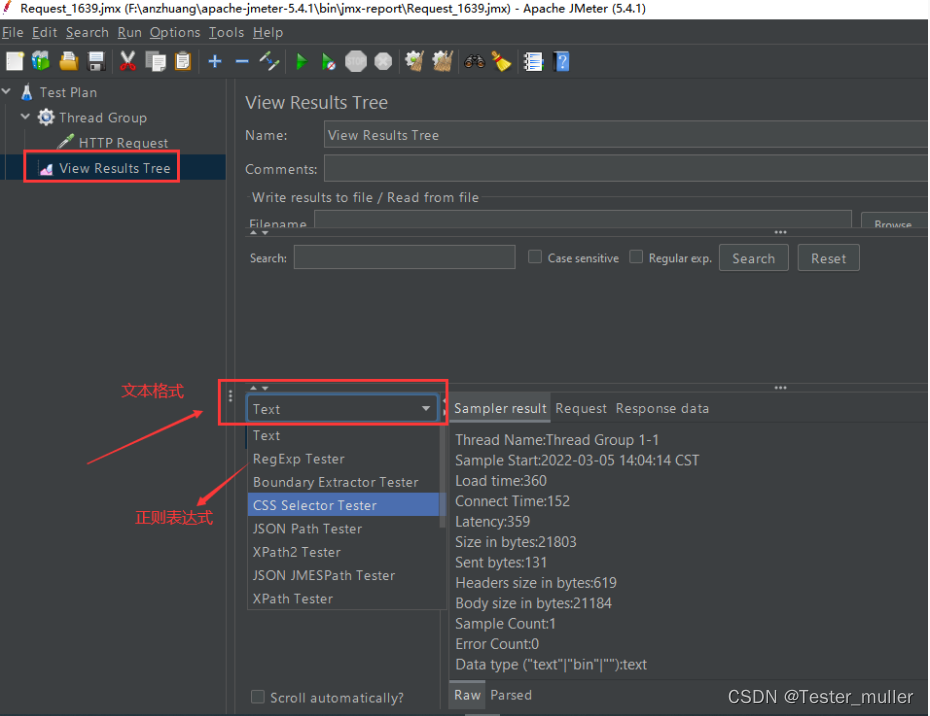Choose XPath Tester option

343,599
